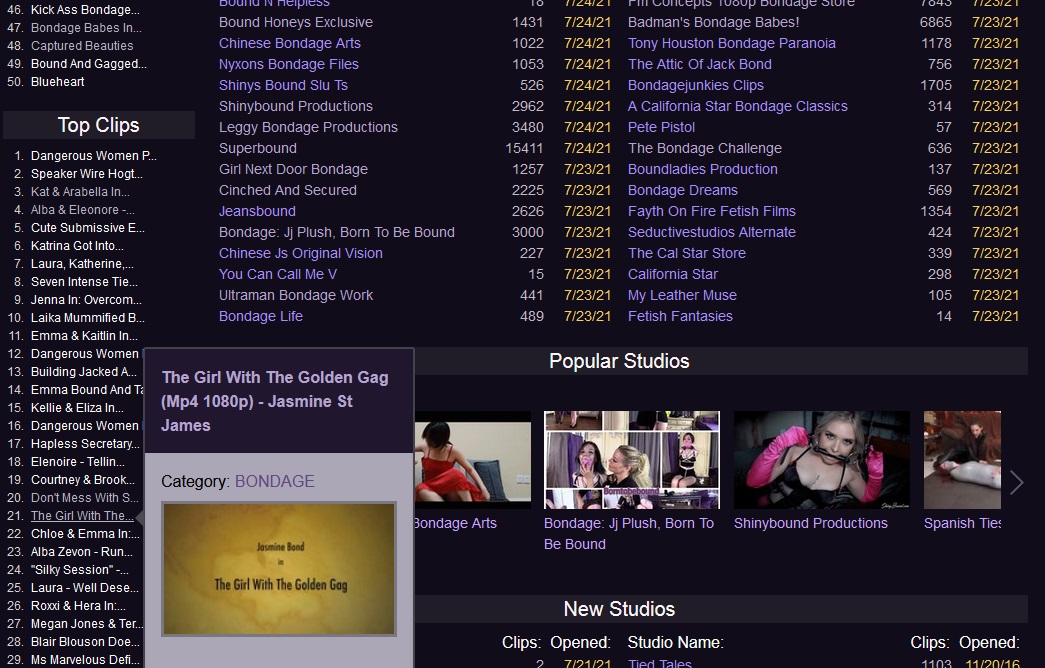
Task: Open top clip 10, Laika Mummified B...
Action: pos(87,318)
